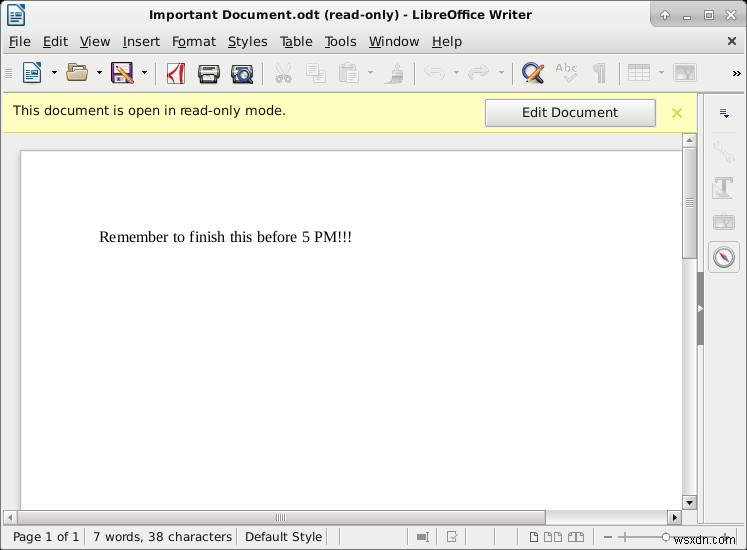The image size is (747, 550).
Task: Expand the Open recent documents dropdown arrow
Action: [99, 73]
